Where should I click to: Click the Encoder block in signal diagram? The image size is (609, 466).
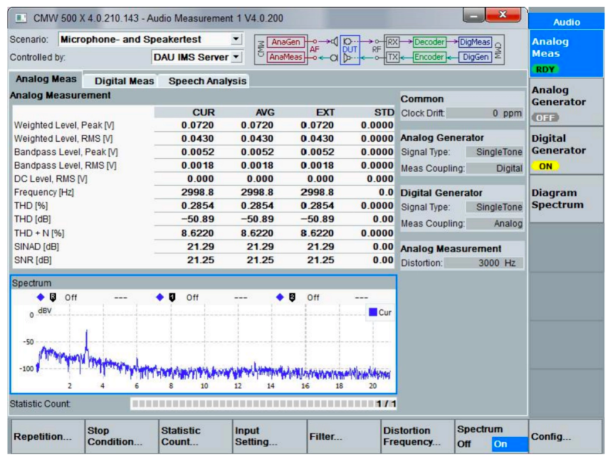[x=429, y=57]
